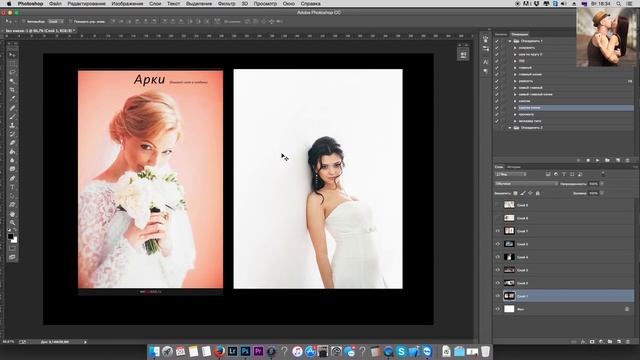The image size is (640, 360).
Task: Open the layer blending mode dropdown
Action: tap(526, 184)
